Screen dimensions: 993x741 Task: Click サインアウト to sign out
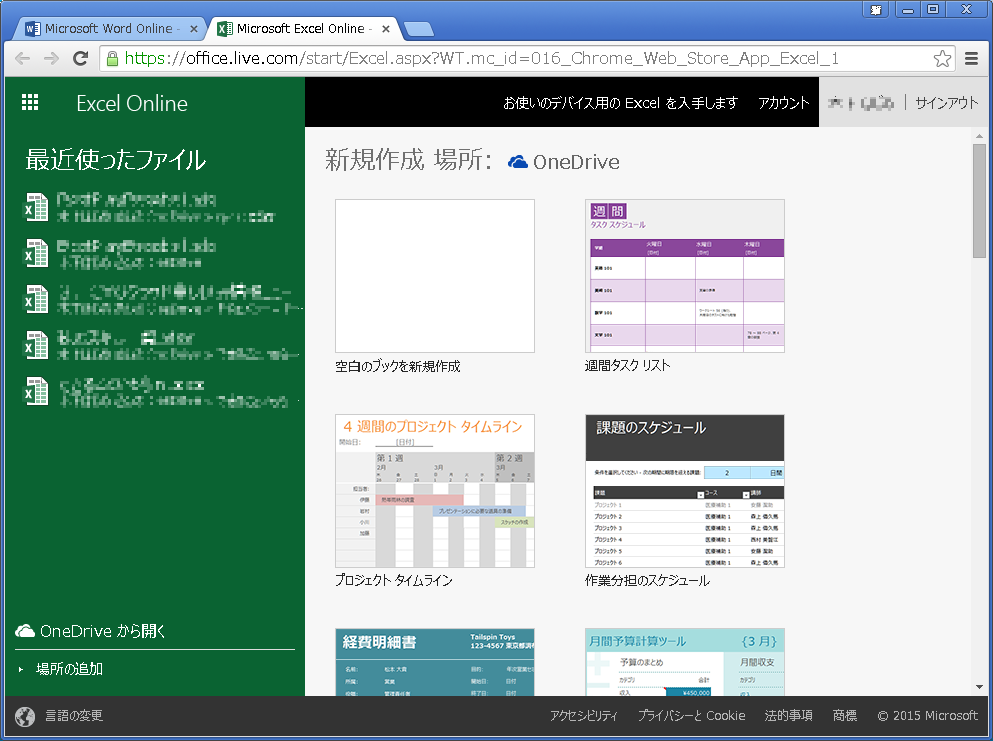coord(947,103)
